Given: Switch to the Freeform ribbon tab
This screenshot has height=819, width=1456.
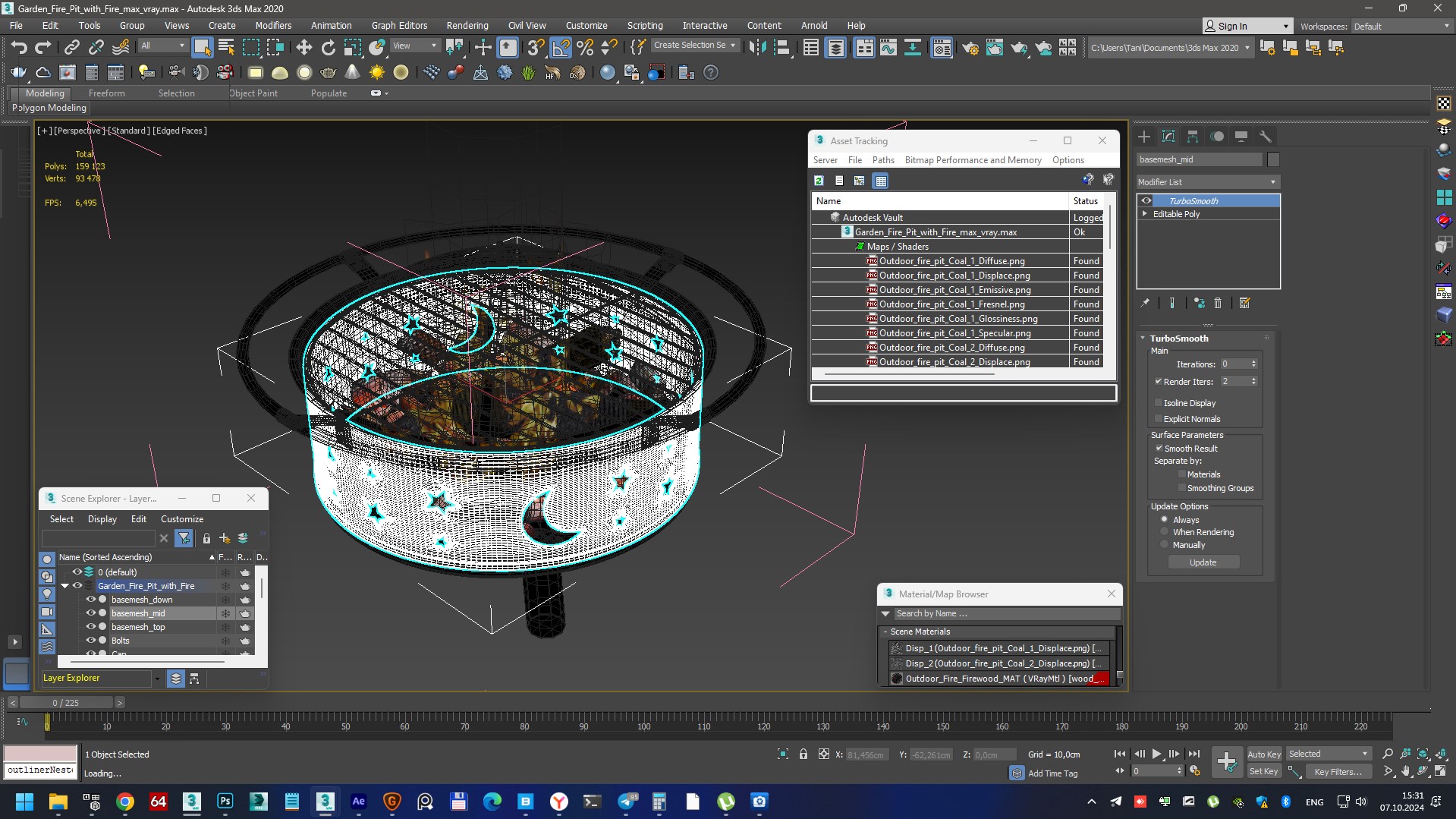Looking at the screenshot, I should click(106, 93).
